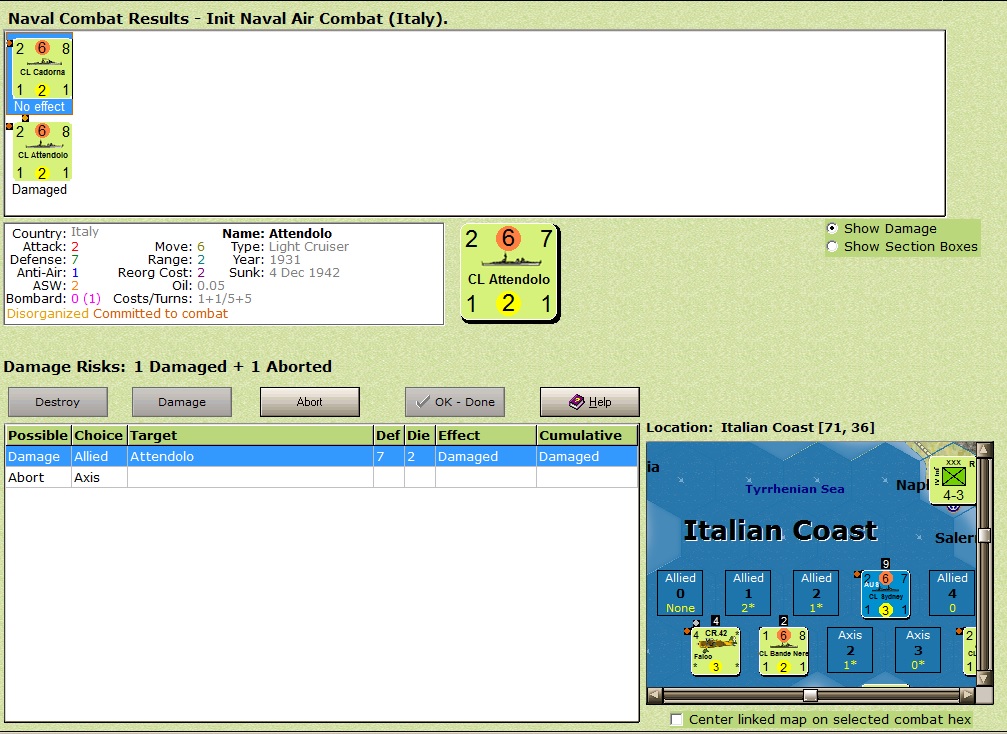Click the Tyrrhenian Sea label on the map
Image resolution: width=1007 pixels, height=734 pixels.
(794, 489)
